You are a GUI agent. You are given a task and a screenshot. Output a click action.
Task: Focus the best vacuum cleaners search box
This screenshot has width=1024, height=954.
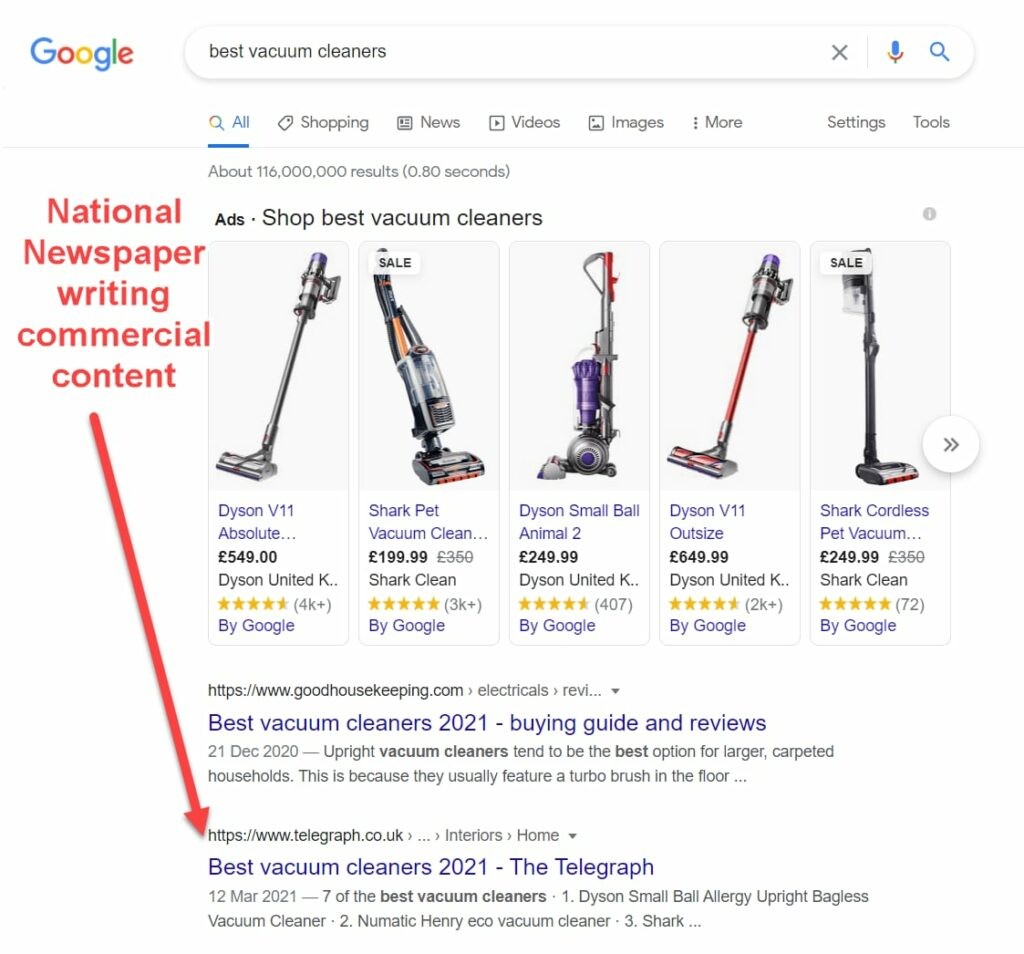(509, 52)
